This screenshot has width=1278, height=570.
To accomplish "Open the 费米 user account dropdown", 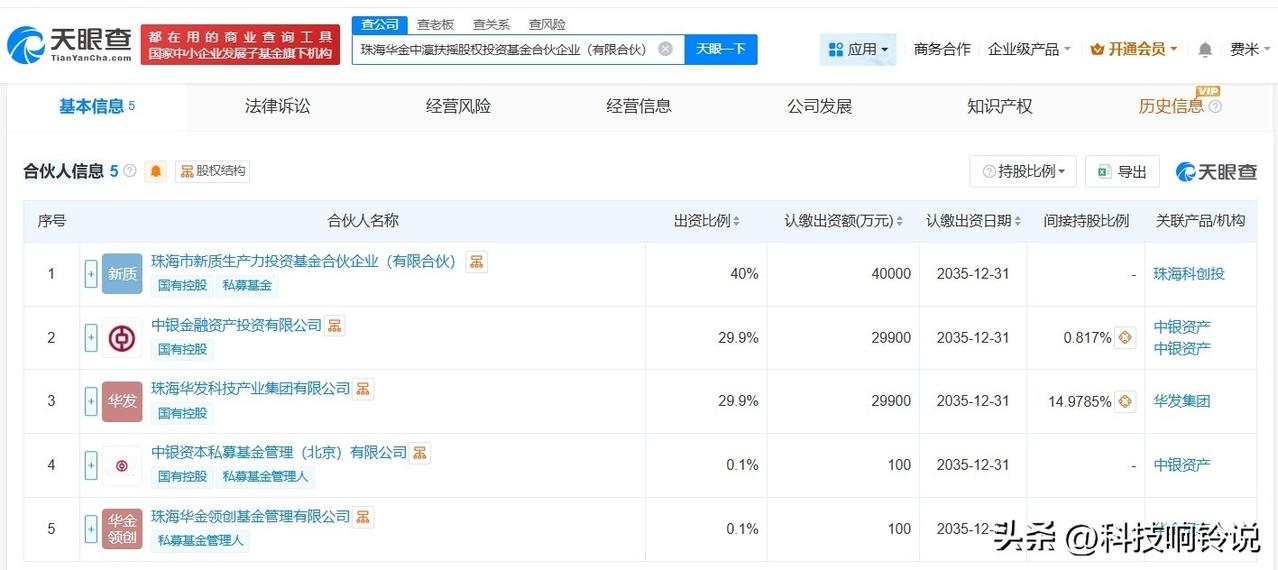I will 1250,49.
